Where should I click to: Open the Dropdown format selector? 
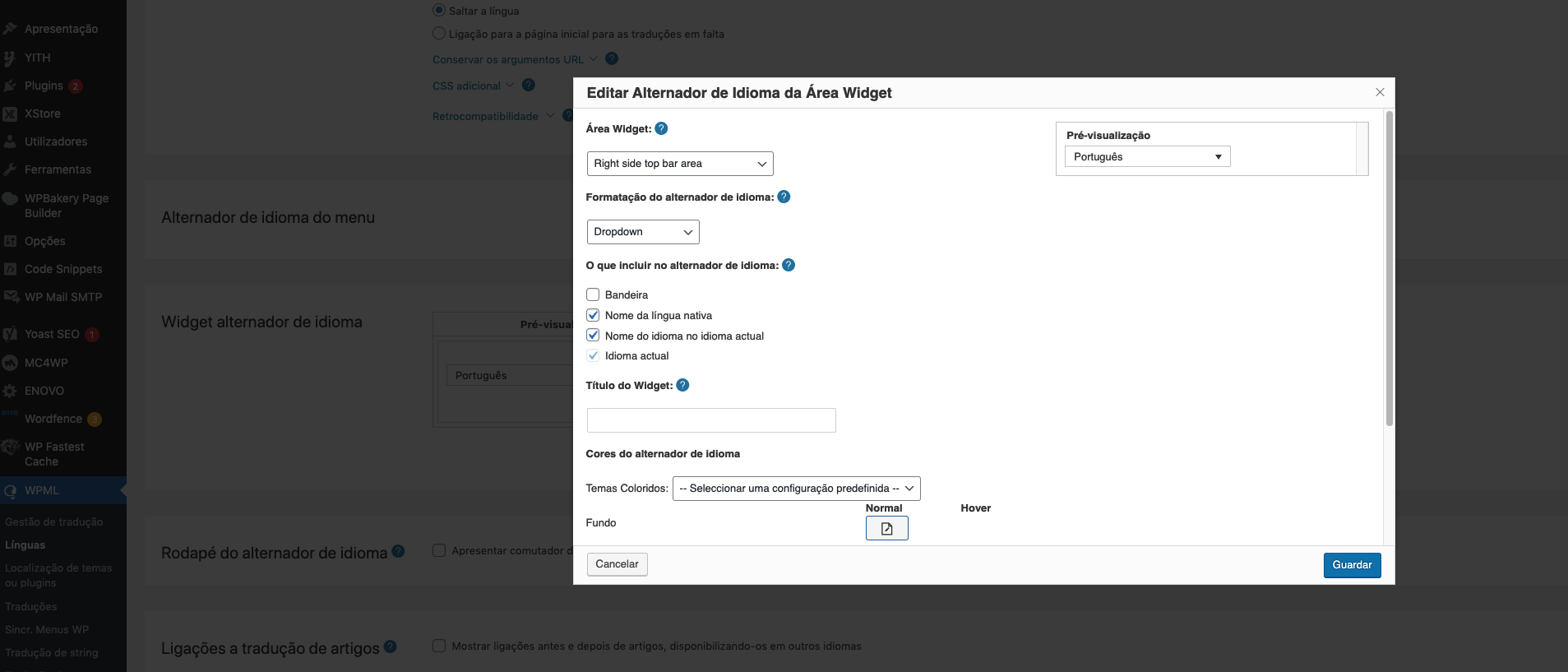point(643,232)
